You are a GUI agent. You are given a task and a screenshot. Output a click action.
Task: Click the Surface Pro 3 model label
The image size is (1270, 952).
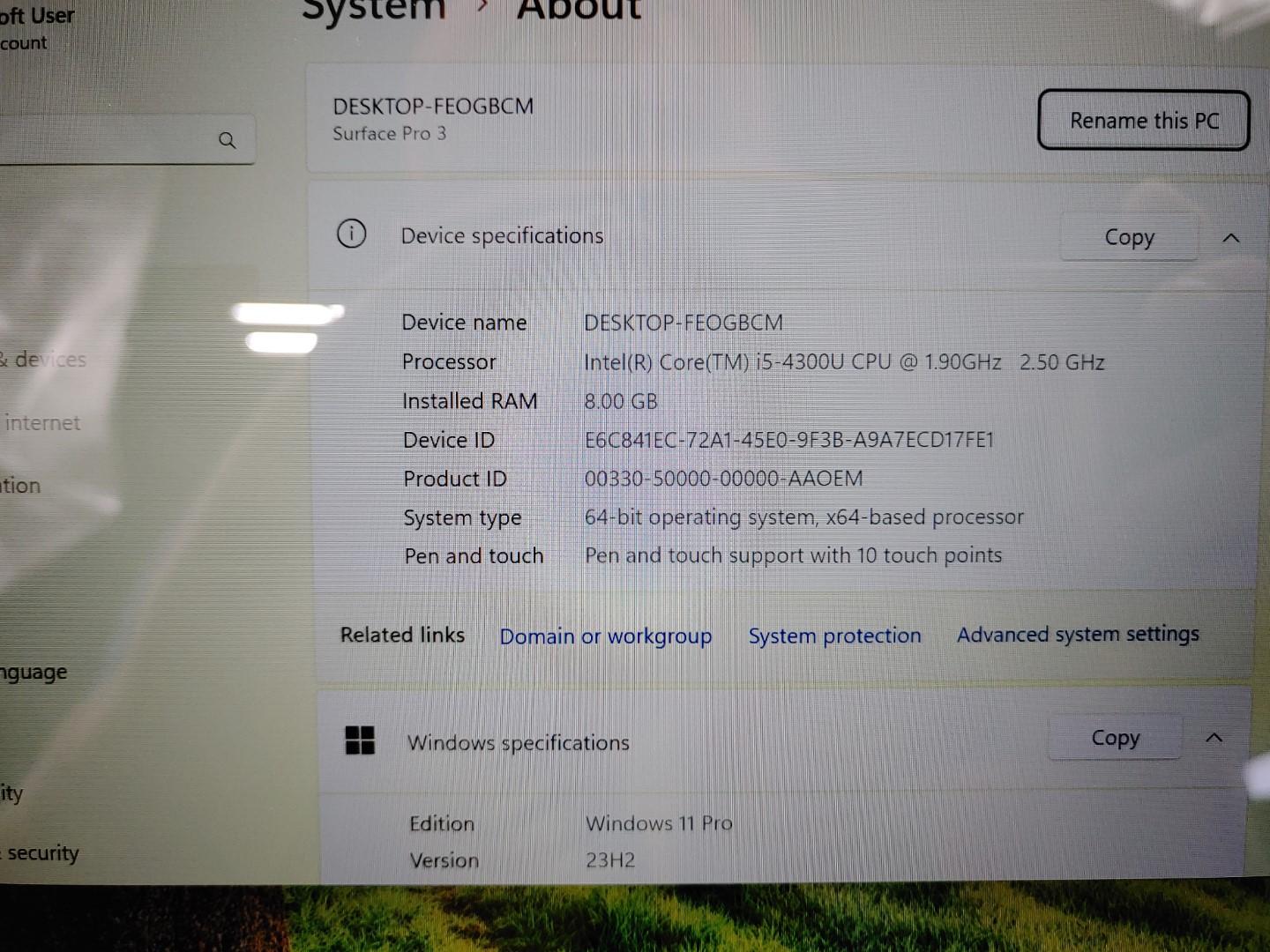390,133
